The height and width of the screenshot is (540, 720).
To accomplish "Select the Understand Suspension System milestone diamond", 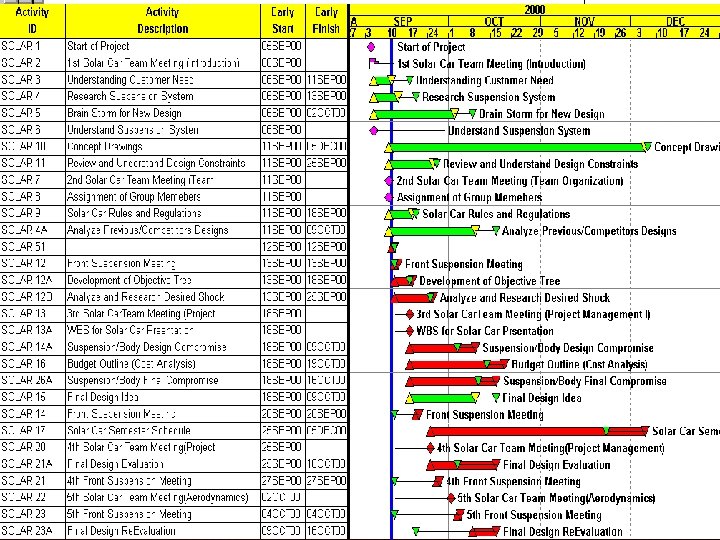I will click(x=374, y=131).
